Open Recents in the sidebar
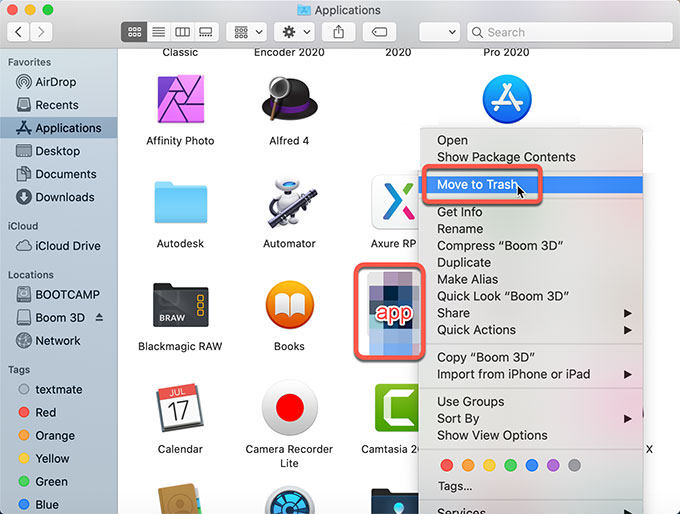 (x=57, y=105)
